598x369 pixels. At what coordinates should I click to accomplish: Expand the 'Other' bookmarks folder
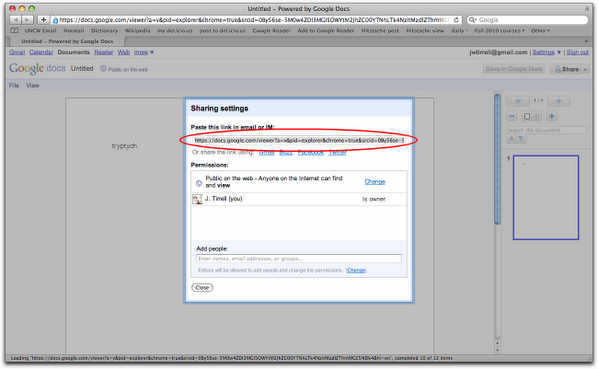pyautogui.click(x=540, y=30)
